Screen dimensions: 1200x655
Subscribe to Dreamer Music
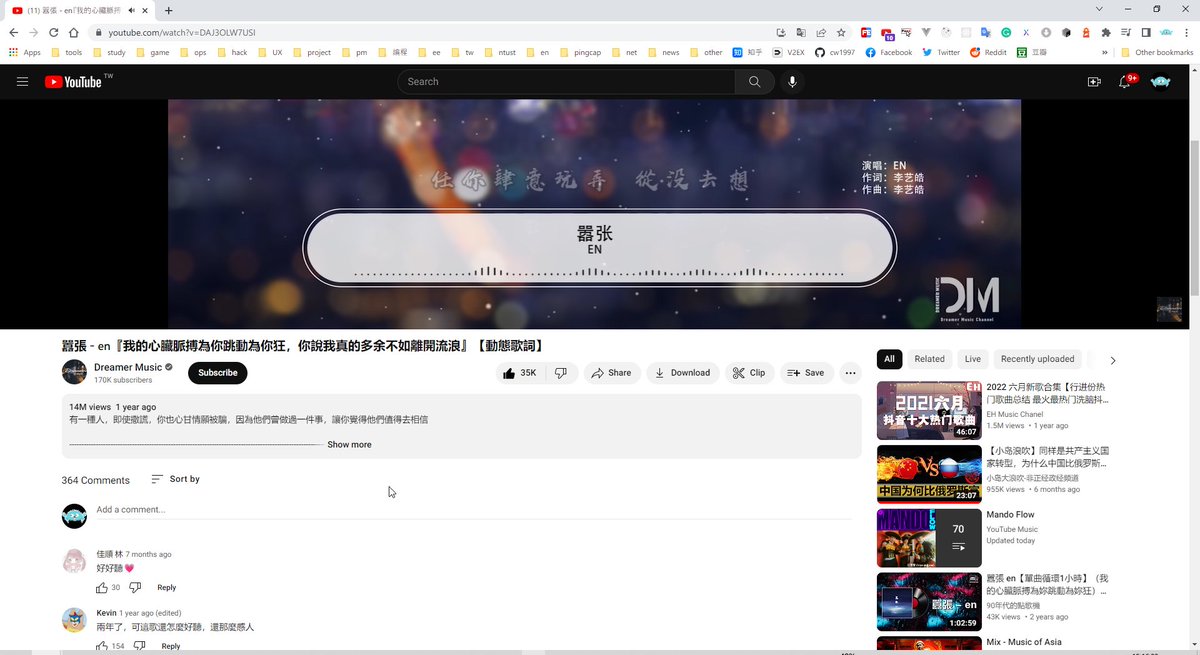[217, 372]
